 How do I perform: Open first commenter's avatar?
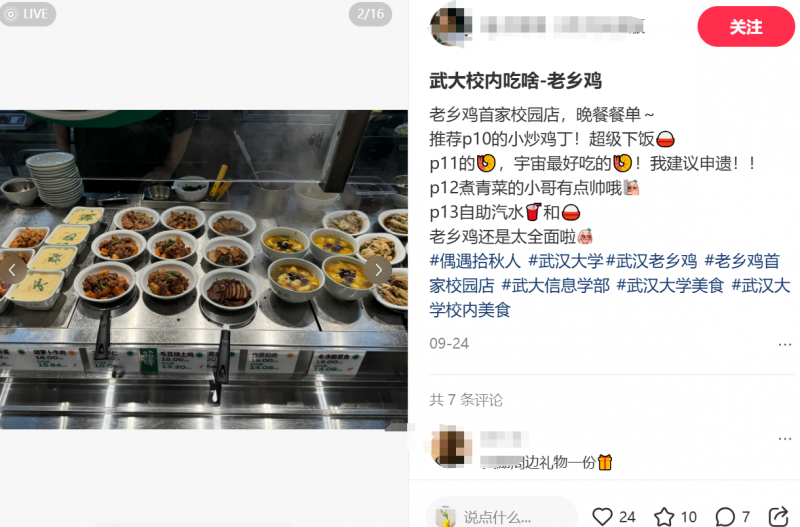point(450,446)
